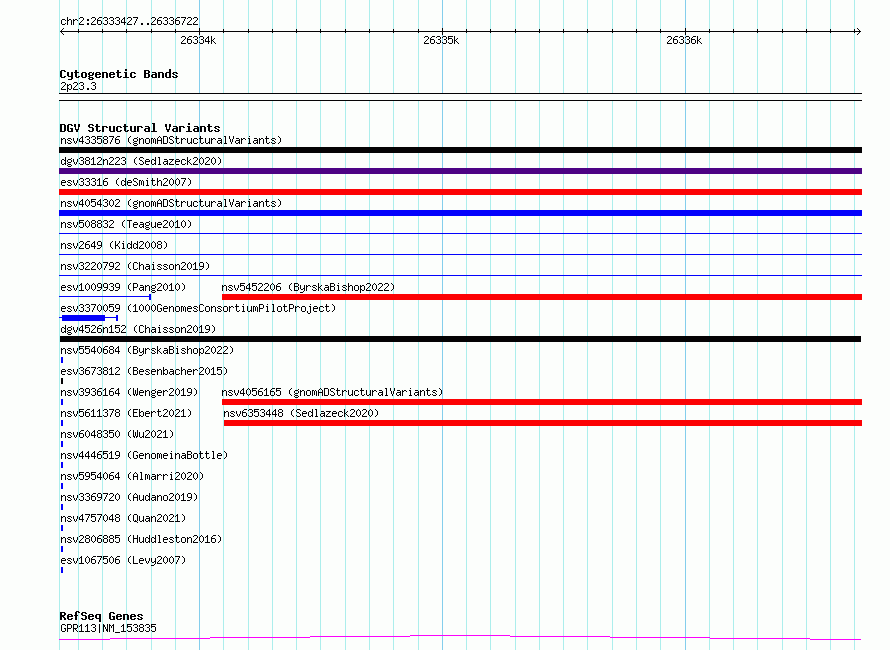Open nsv4056165 gnomAD variant label
This screenshot has height=650, width=890.
click(332, 392)
